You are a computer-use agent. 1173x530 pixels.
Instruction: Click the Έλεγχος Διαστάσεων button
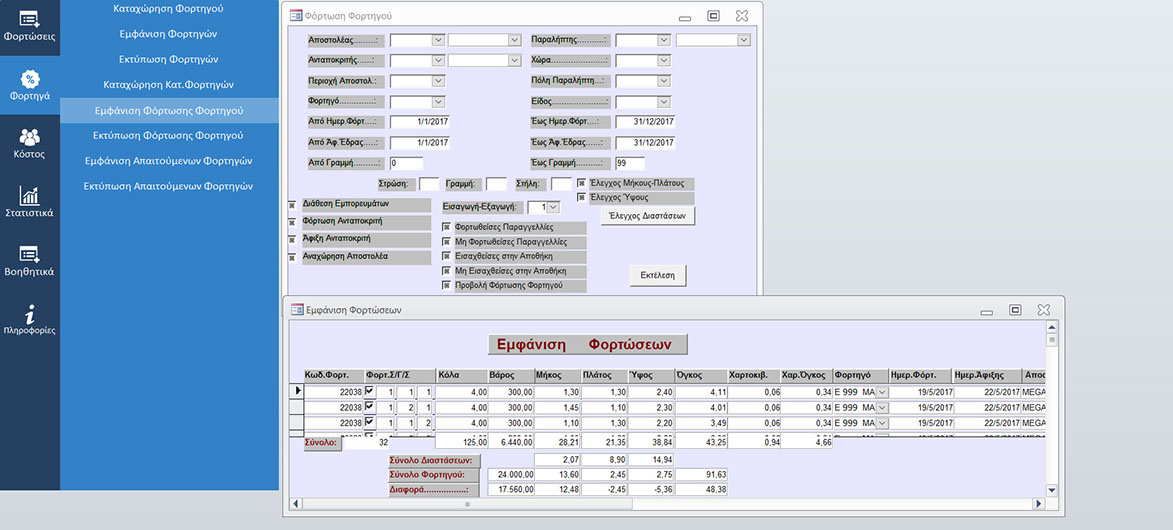pyautogui.click(x=647, y=216)
